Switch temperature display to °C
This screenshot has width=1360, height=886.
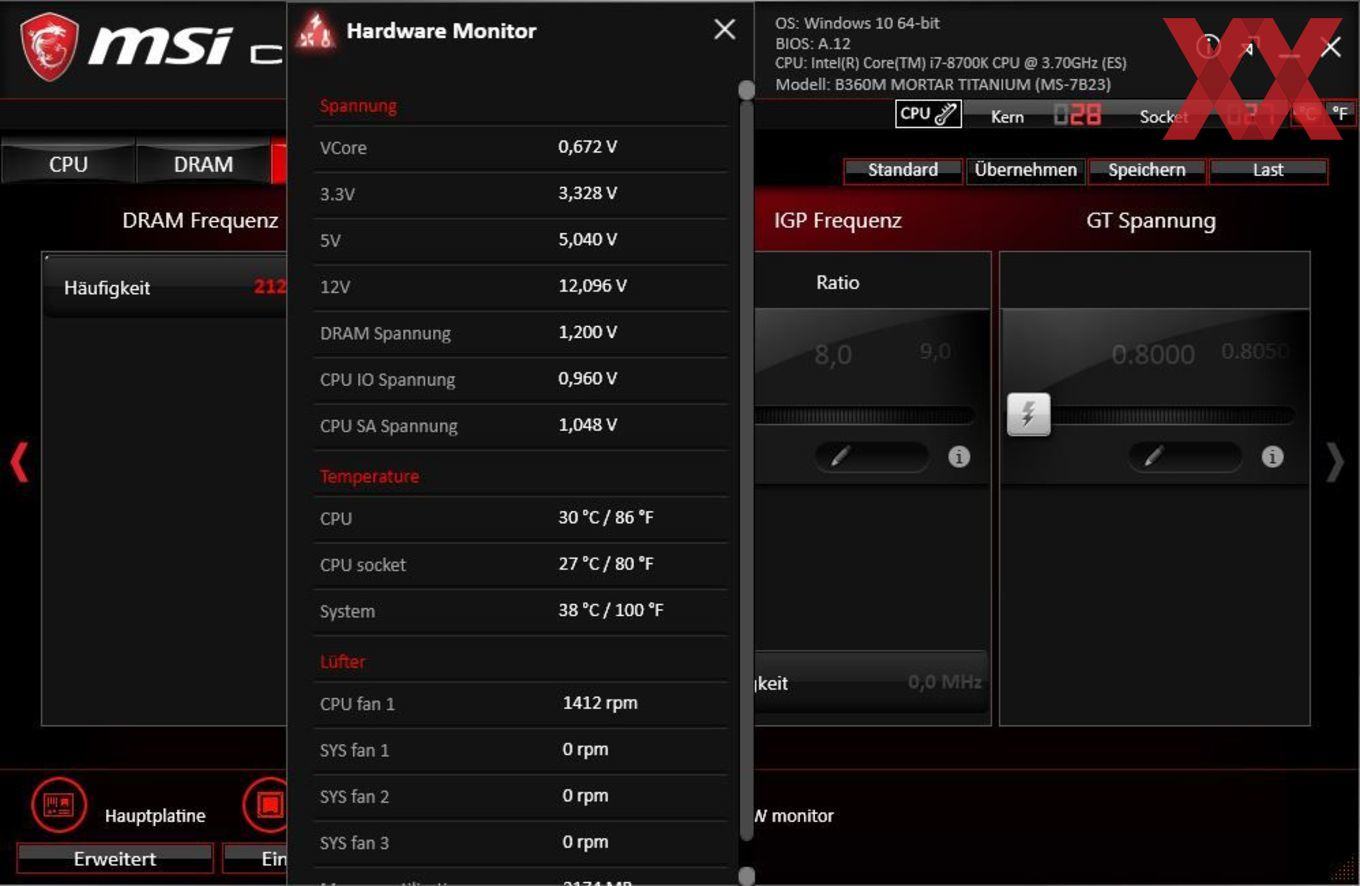tap(1306, 114)
